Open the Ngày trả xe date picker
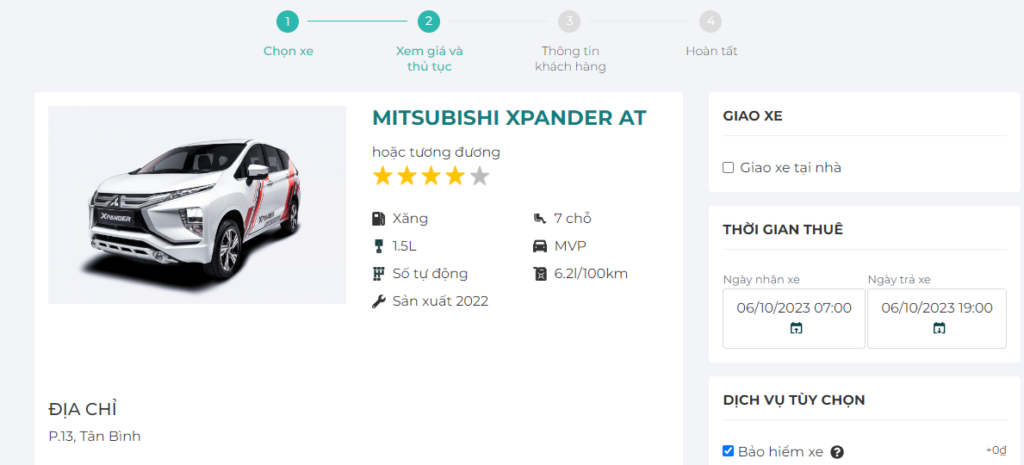This screenshot has width=1024, height=465. [937, 308]
